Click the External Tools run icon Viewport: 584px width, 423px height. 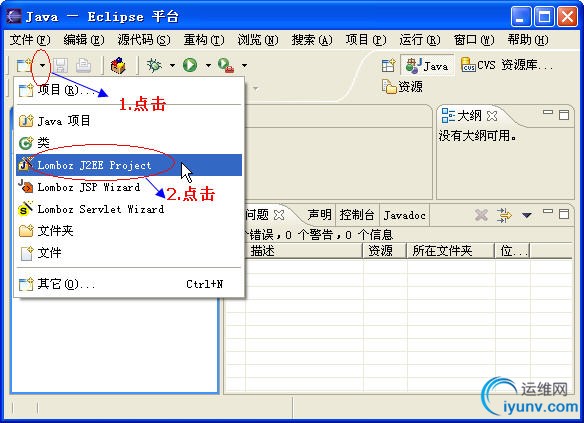(226, 66)
